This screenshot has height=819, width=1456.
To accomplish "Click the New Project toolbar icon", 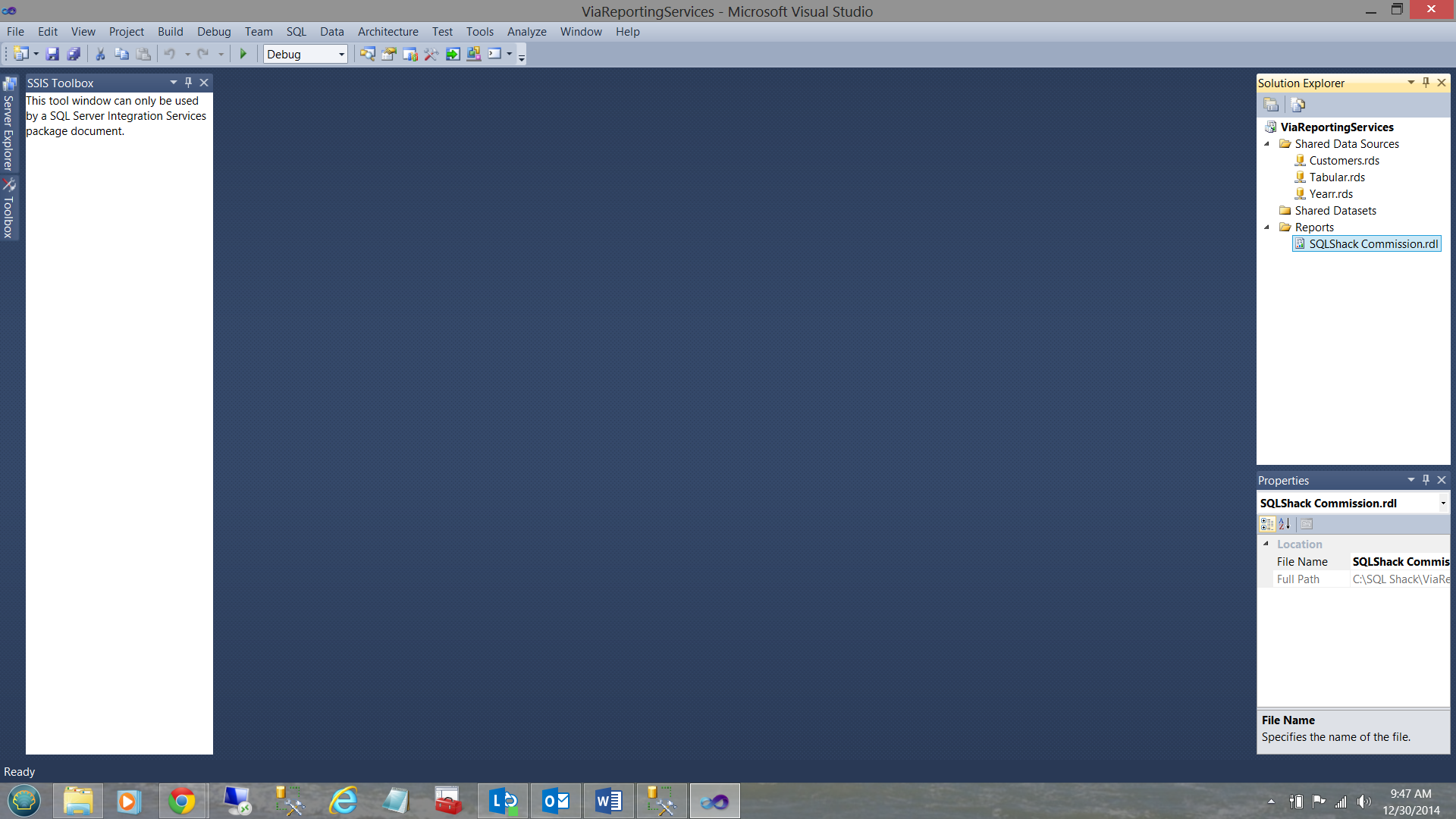I will [20, 54].
